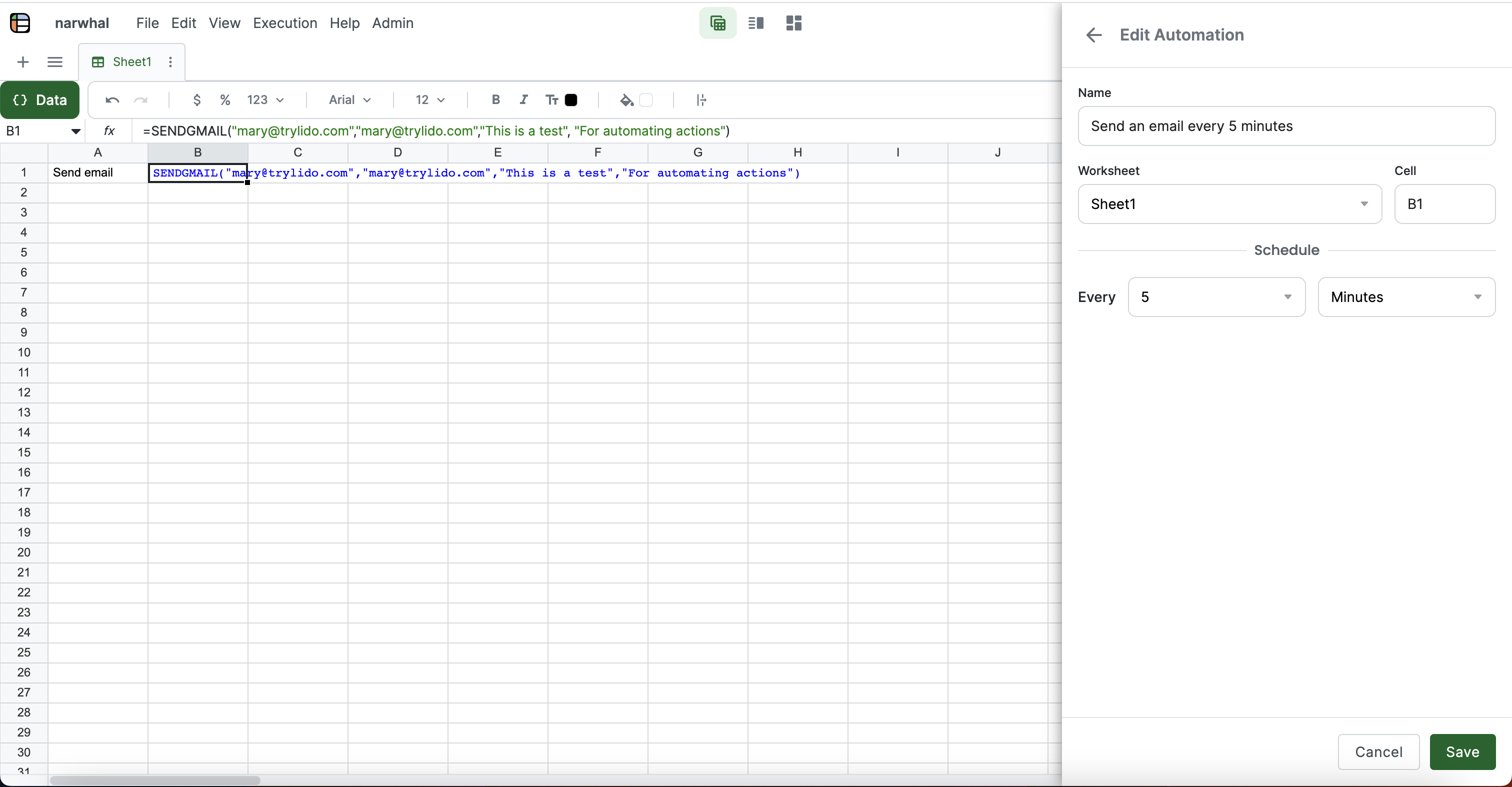Open the Worksheet Sheet1 dropdown
1512x787 pixels.
coord(1229,204)
